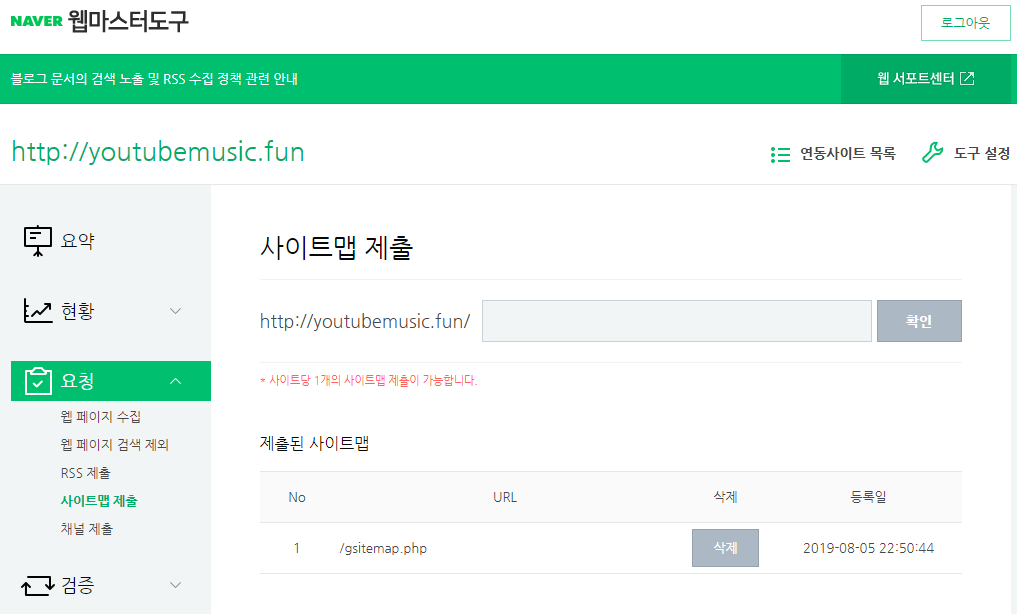Open the http://youtubemusic.fun site title link

pyautogui.click(x=158, y=152)
